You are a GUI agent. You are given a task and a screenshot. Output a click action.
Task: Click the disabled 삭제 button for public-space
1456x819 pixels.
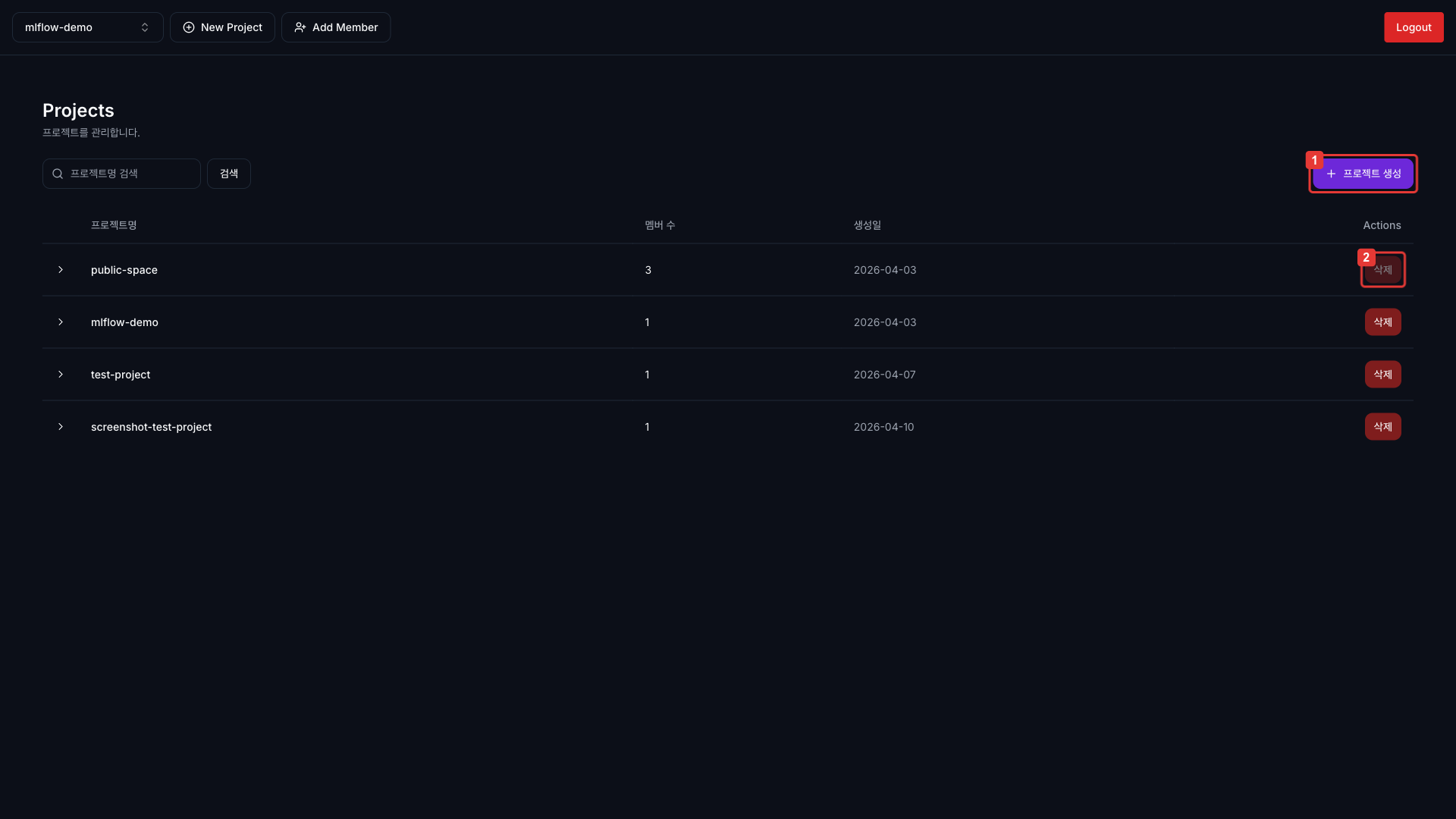click(1382, 270)
